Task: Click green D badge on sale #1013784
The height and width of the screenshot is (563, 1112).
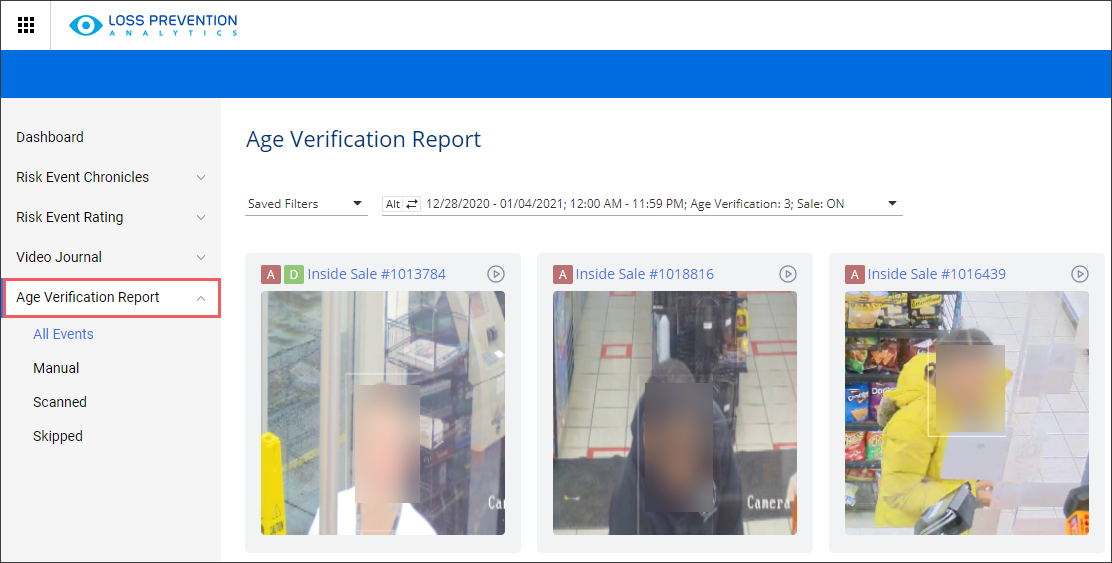Action: pyautogui.click(x=293, y=274)
